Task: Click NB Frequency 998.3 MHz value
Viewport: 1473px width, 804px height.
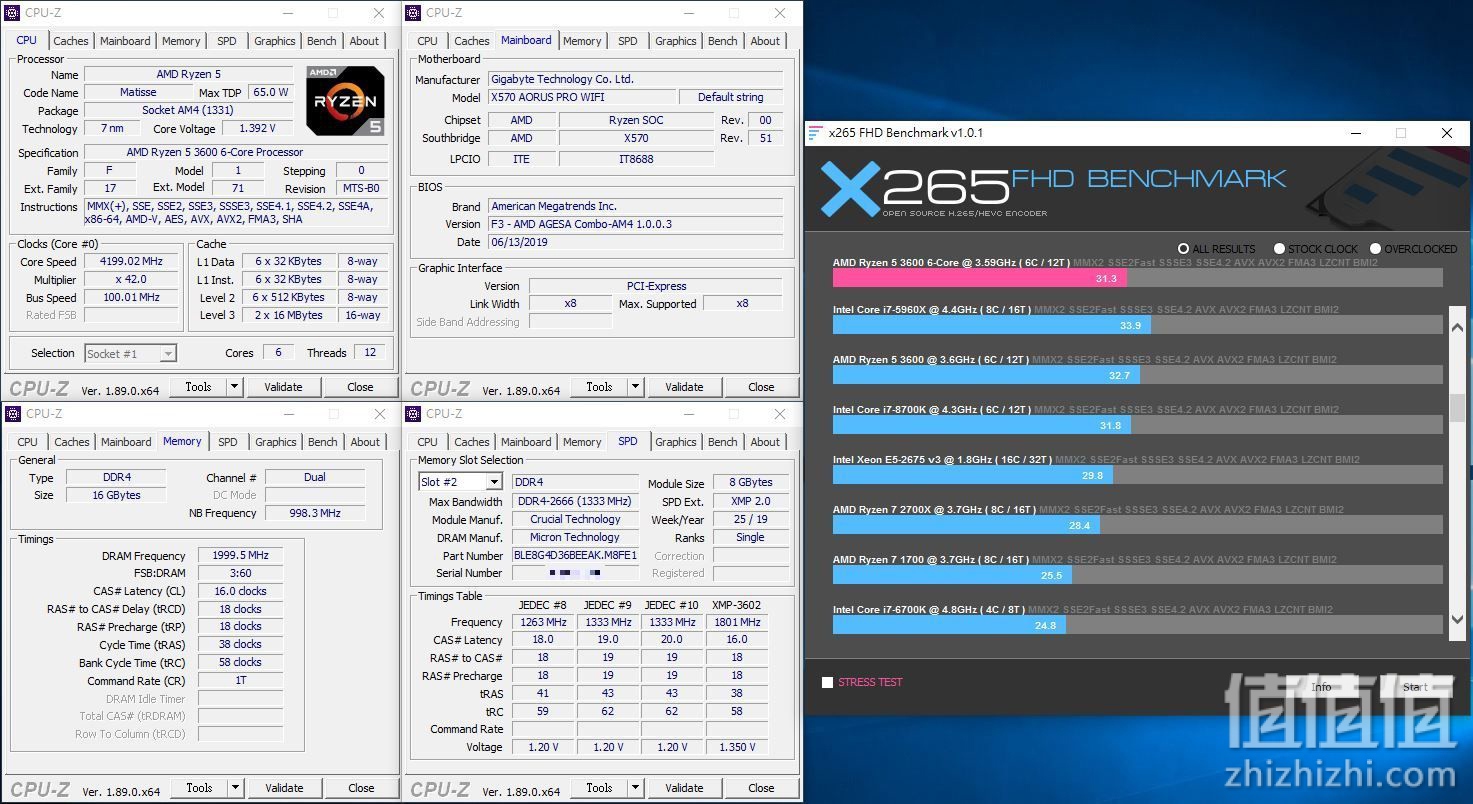Action: click(315, 513)
